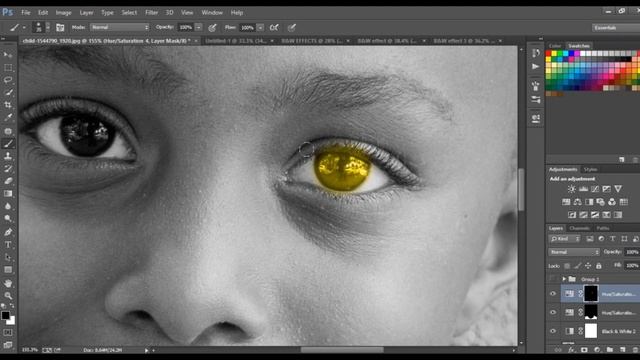Screen dimensions: 640x360
Task: Enable airbrush-style build-up in options bar
Action: (274, 27)
